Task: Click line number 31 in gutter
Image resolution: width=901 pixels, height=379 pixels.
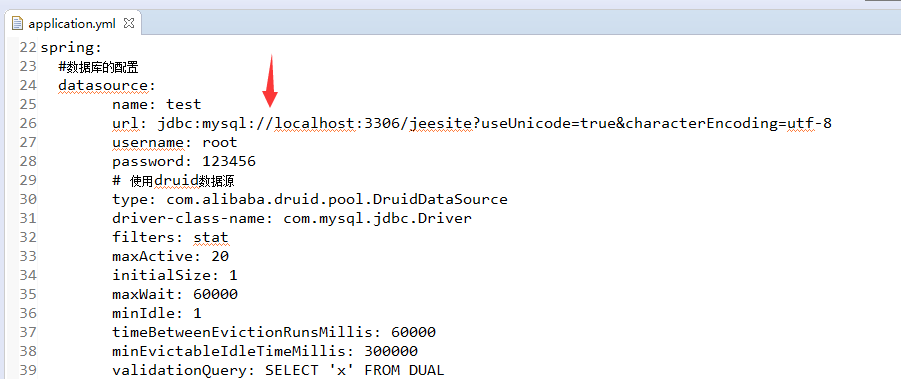Action: coord(27,218)
